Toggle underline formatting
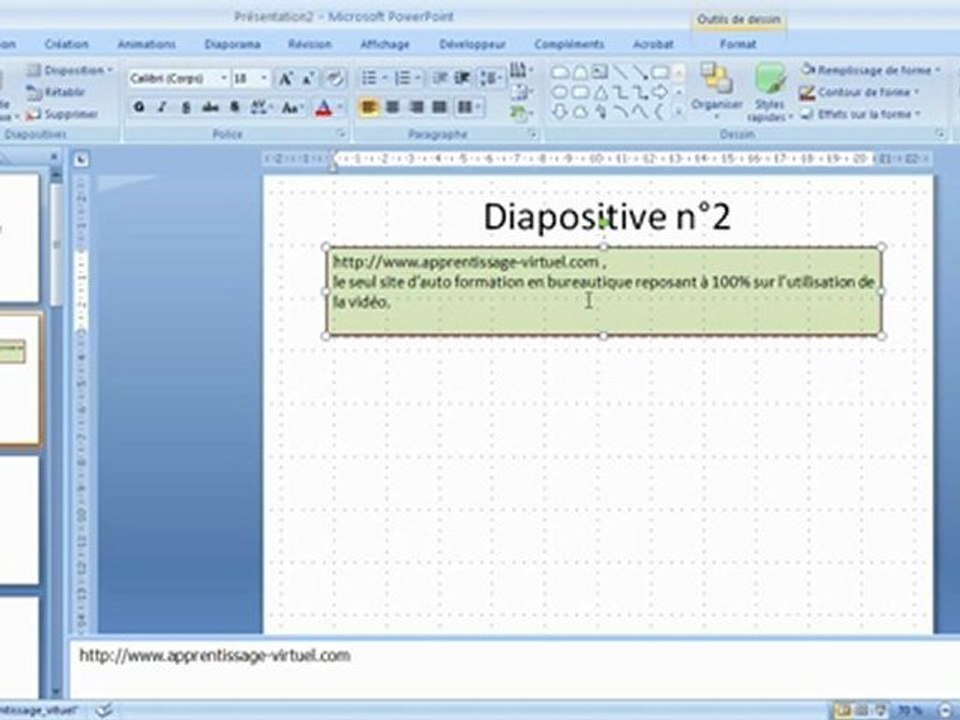Viewport: 960px width, 720px height. pos(186,108)
